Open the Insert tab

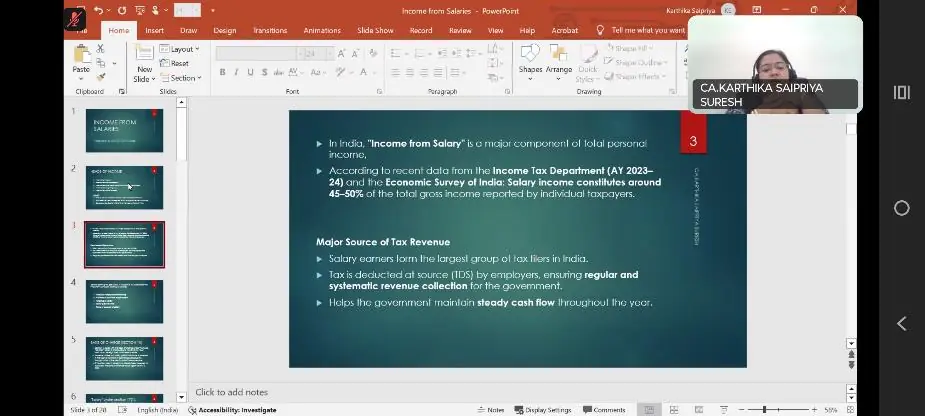pyautogui.click(x=155, y=30)
